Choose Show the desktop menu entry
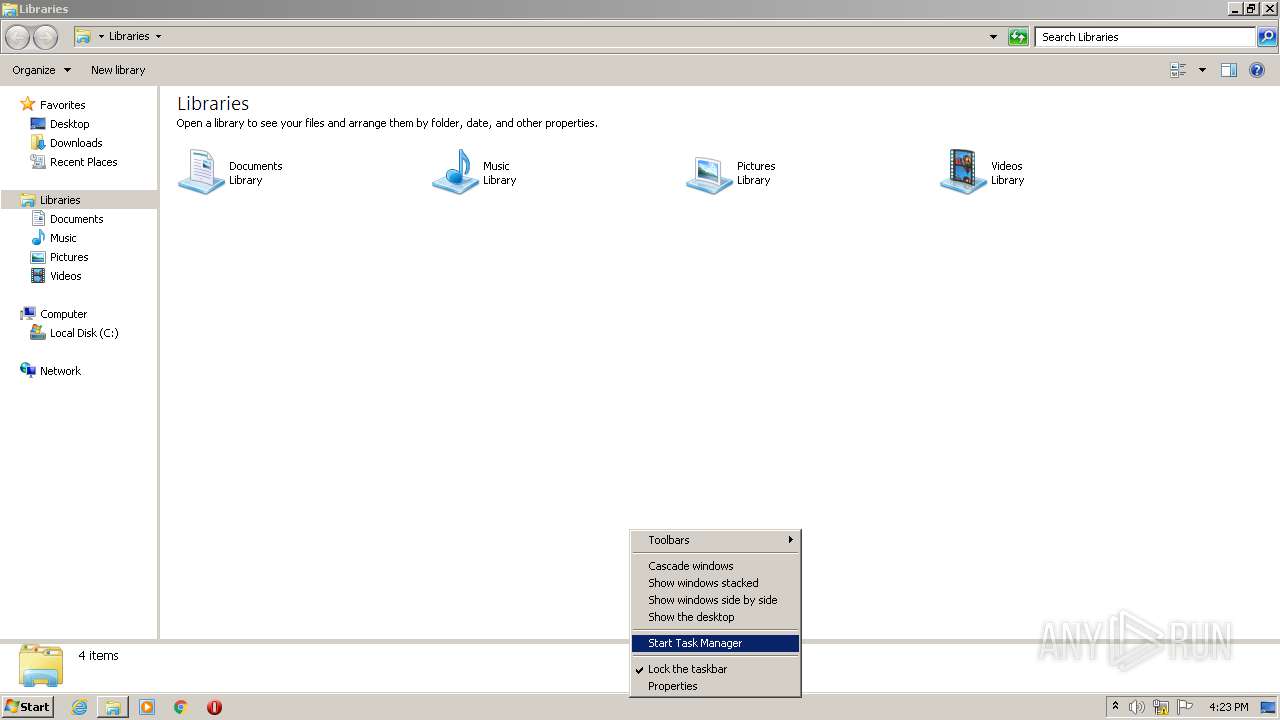This screenshot has height=720, width=1280. pos(715,617)
